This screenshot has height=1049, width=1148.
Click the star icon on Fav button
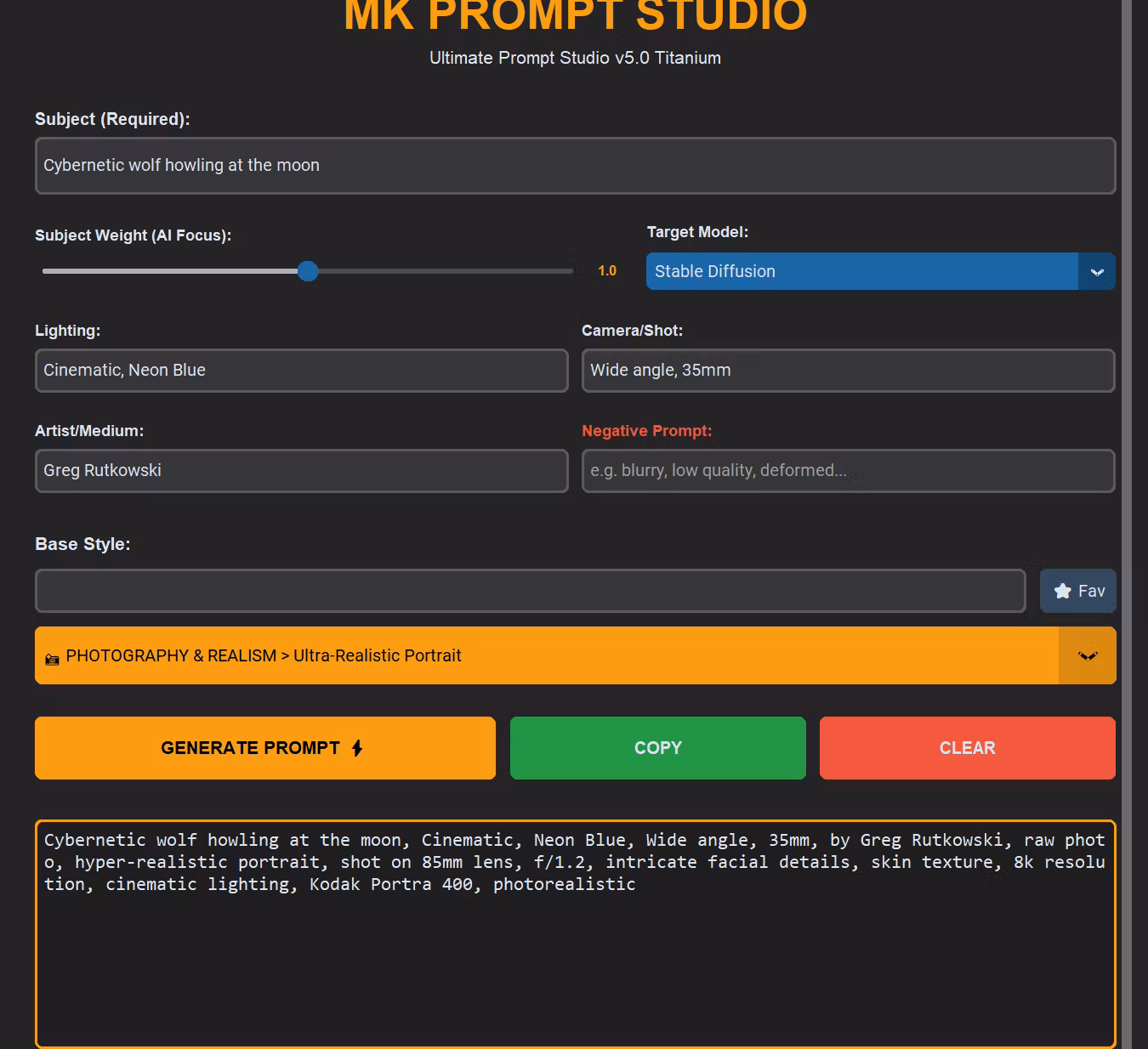point(1062,591)
